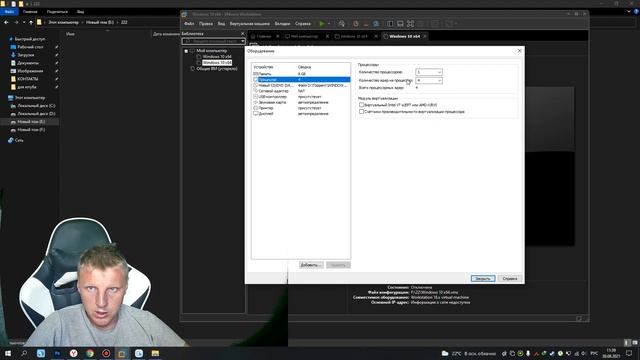Open VMware Файл menu
Viewport: 640px width, 360px height.
tap(189, 24)
